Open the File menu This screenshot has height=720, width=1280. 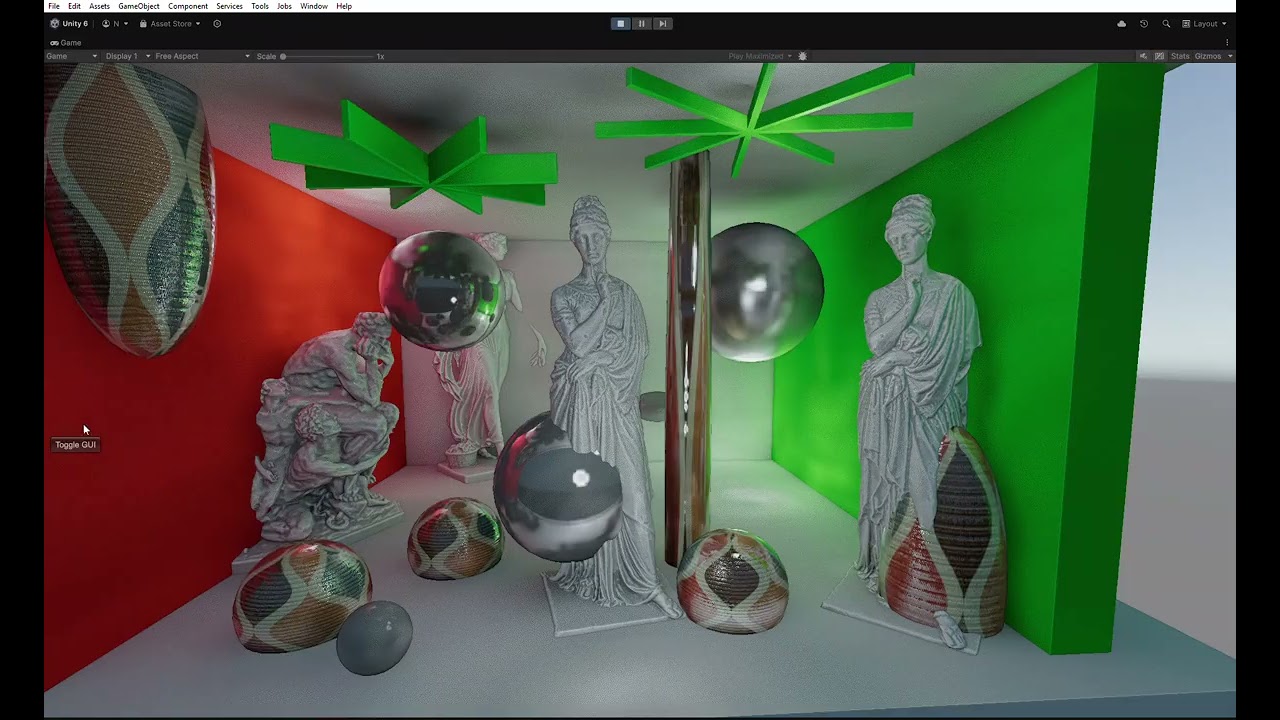click(54, 6)
